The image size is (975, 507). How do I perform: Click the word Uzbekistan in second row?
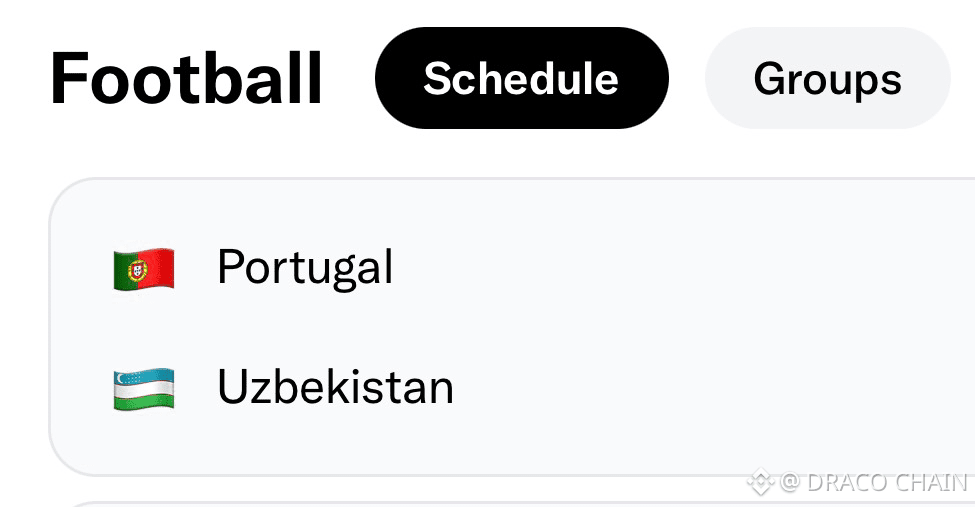pyautogui.click(x=335, y=387)
